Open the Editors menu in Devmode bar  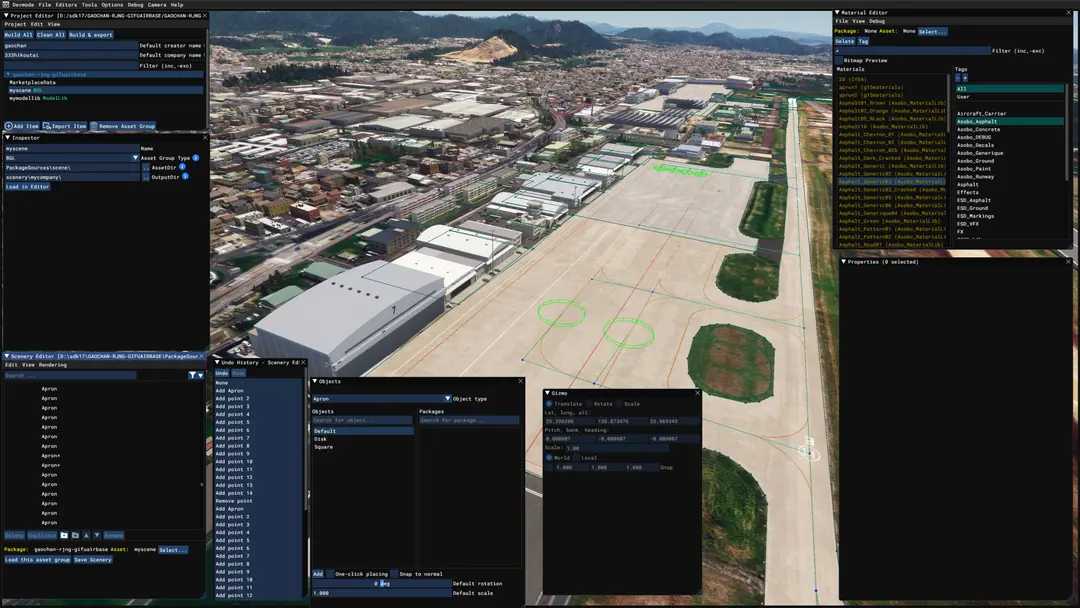click(x=66, y=4)
